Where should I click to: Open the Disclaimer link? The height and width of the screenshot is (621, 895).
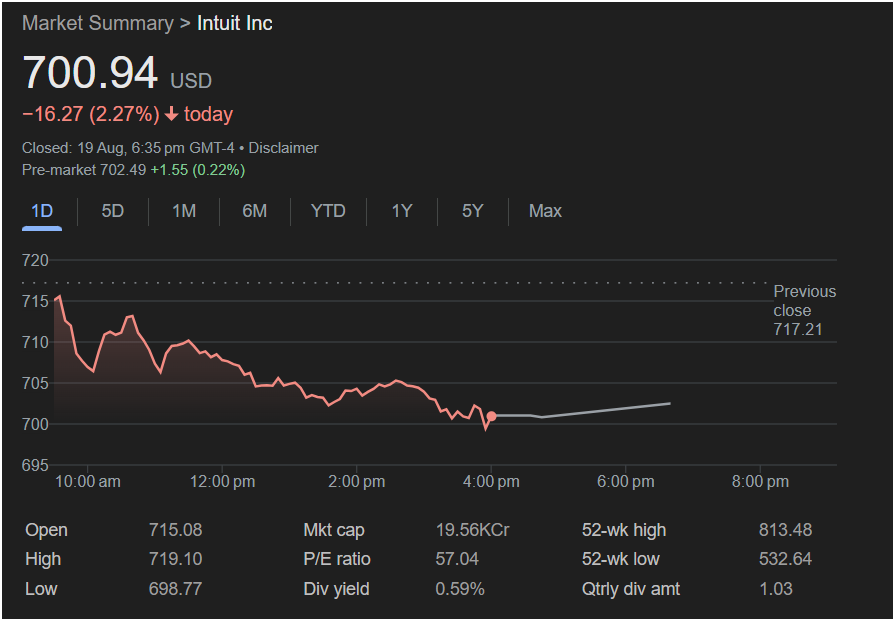(283, 148)
